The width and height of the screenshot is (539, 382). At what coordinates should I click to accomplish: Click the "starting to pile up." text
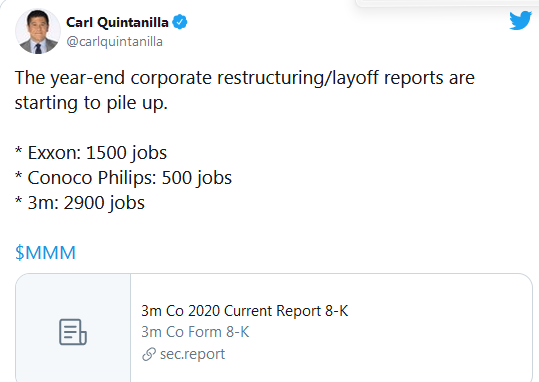(91, 103)
